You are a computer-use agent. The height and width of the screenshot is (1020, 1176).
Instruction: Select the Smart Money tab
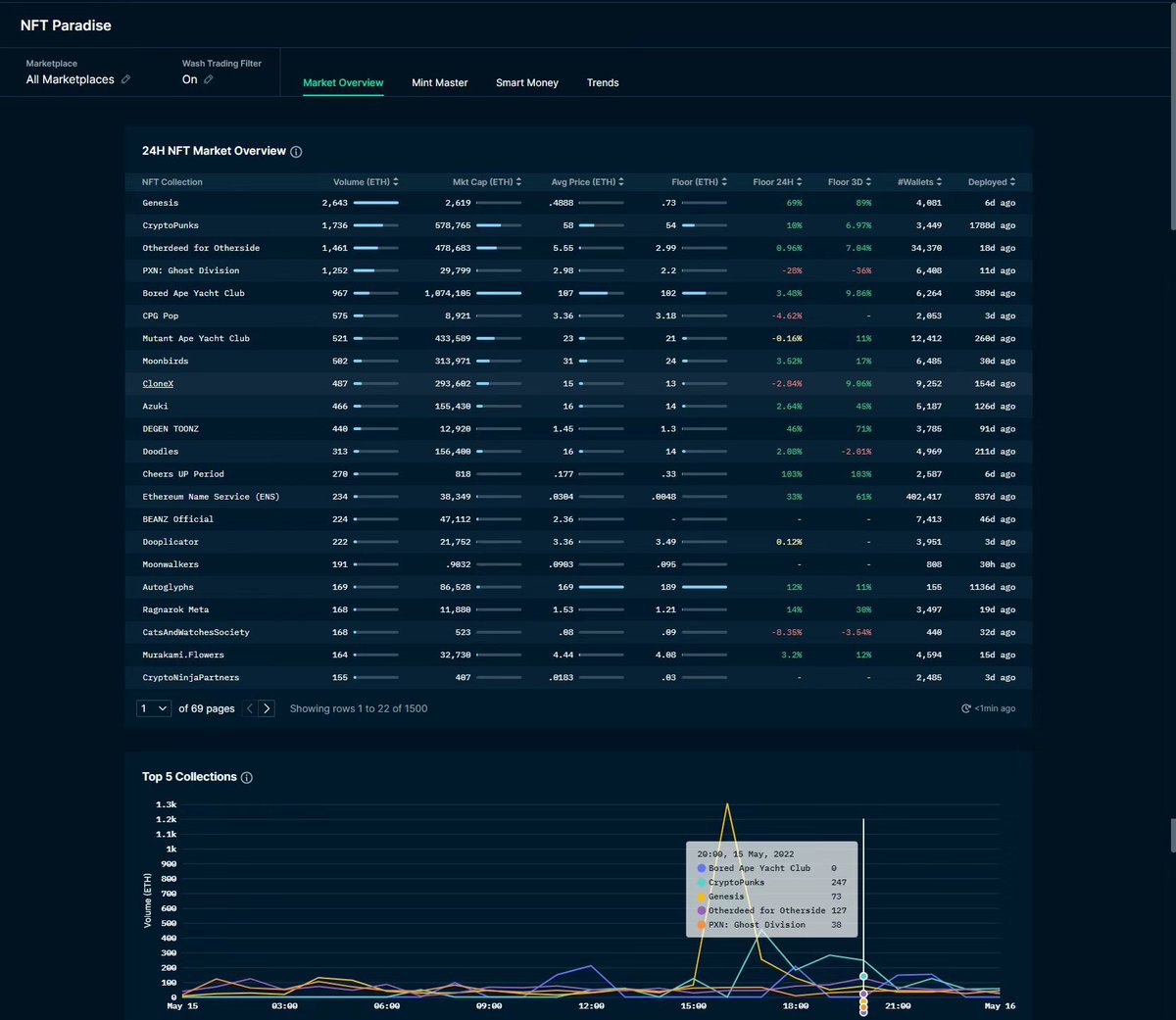[527, 83]
